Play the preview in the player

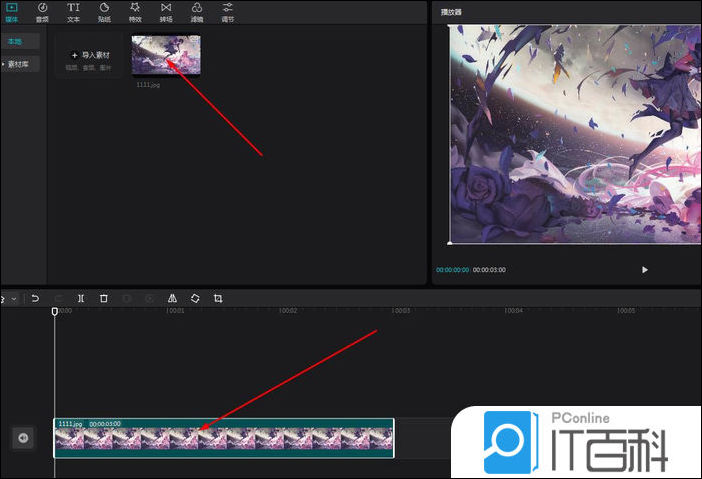[x=644, y=269]
